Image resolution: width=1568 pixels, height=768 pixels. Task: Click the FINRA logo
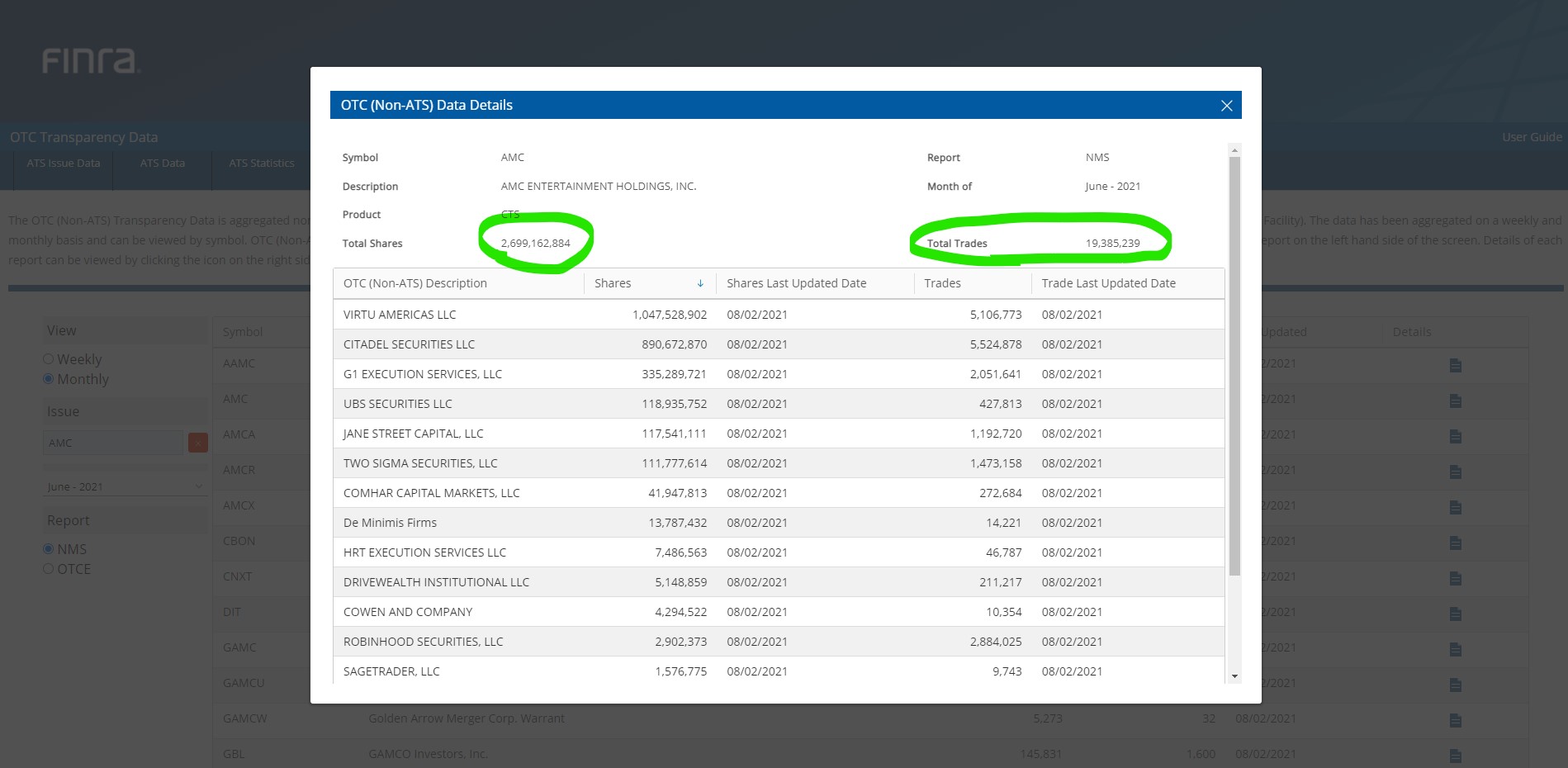coord(91,61)
